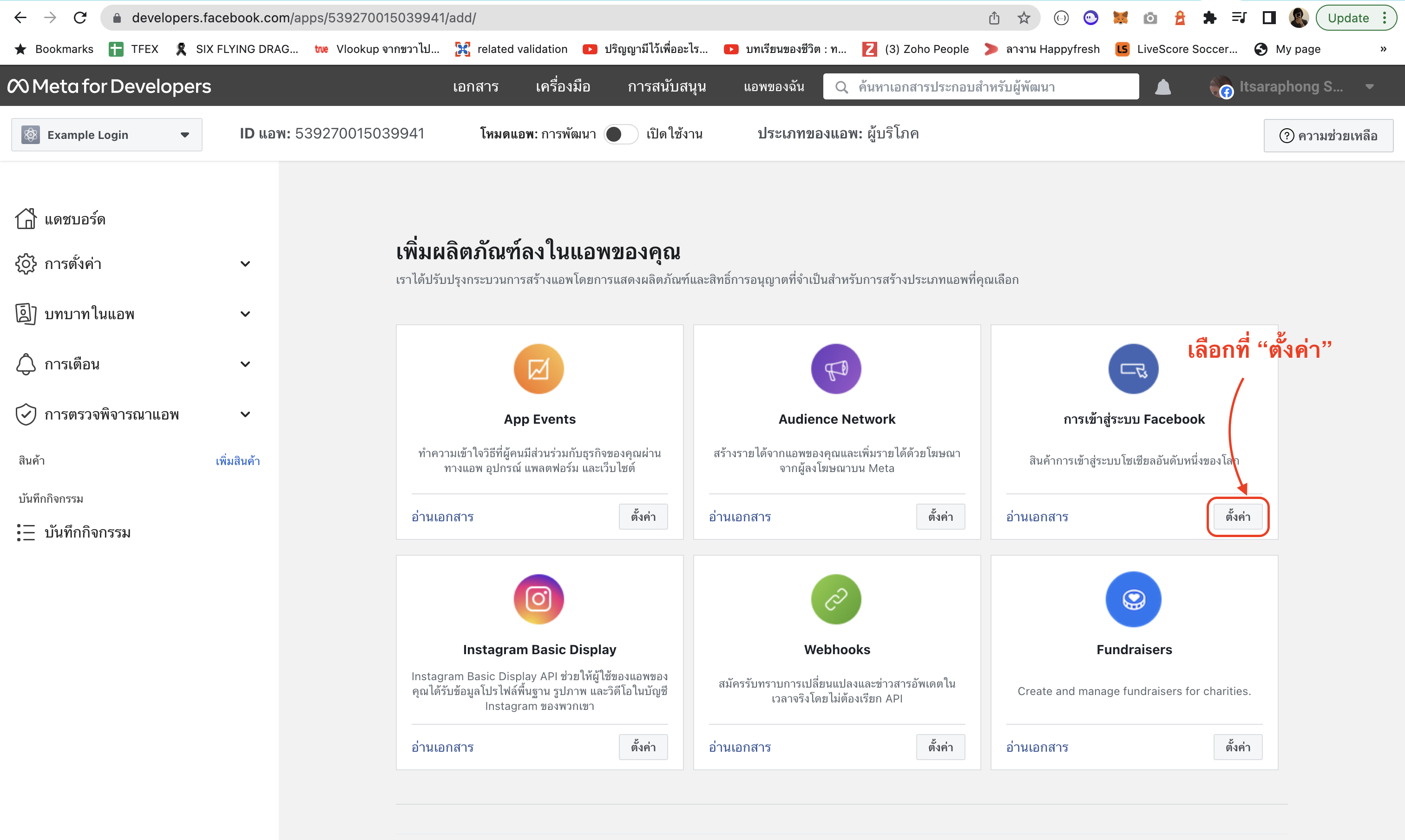The height and width of the screenshot is (840, 1405).
Task: Open แดชบอร์ด from the sidebar
Action: (60, 219)
